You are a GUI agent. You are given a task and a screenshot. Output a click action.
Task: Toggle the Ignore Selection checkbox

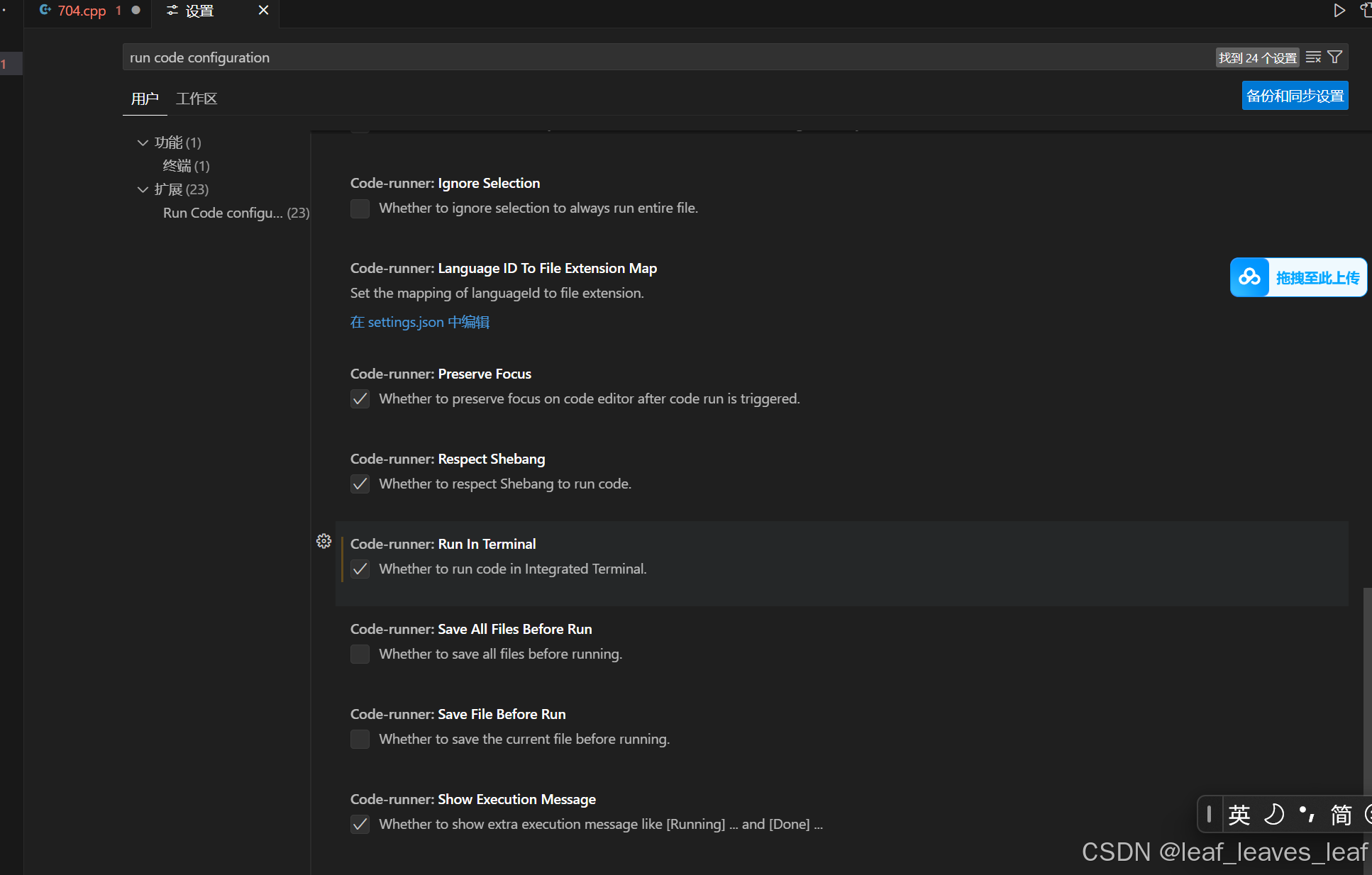pos(360,208)
